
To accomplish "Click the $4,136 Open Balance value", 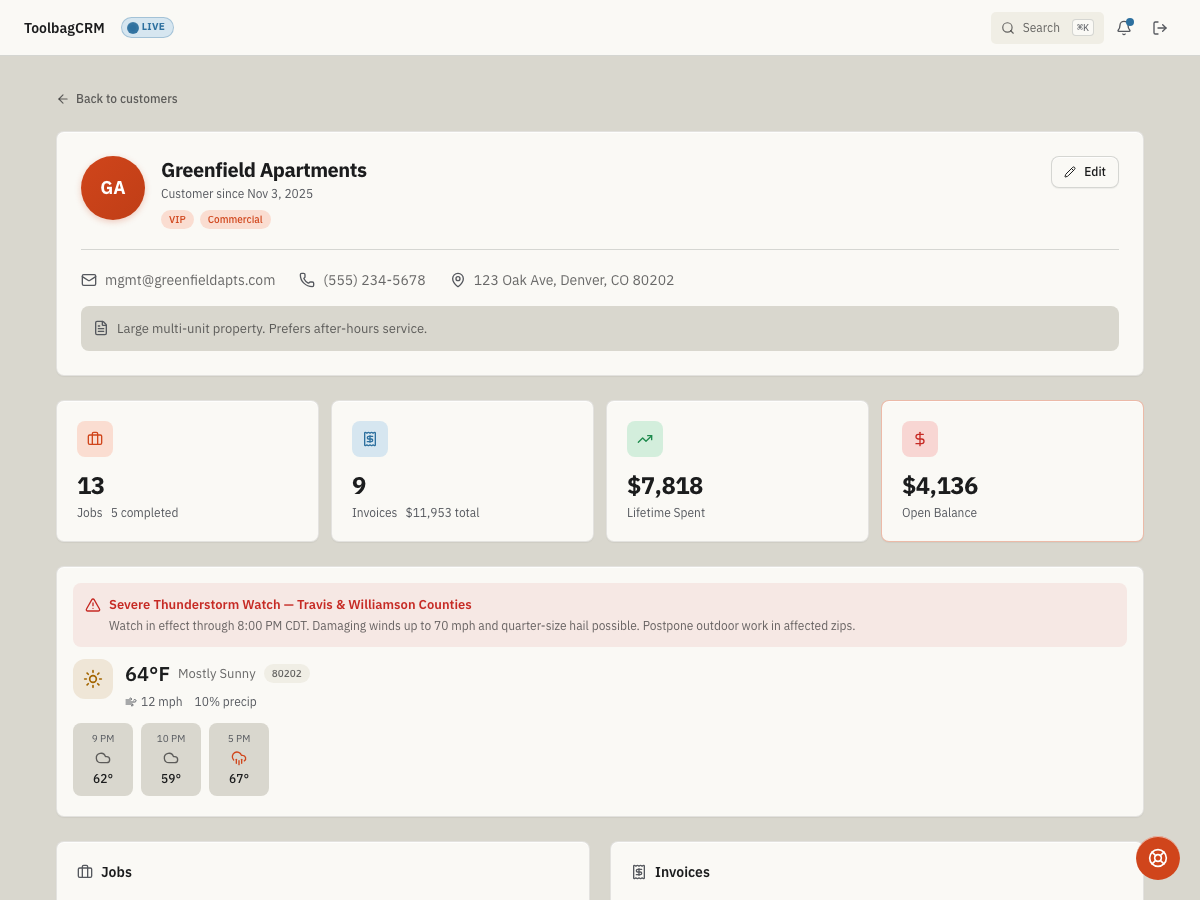I will (940, 486).
